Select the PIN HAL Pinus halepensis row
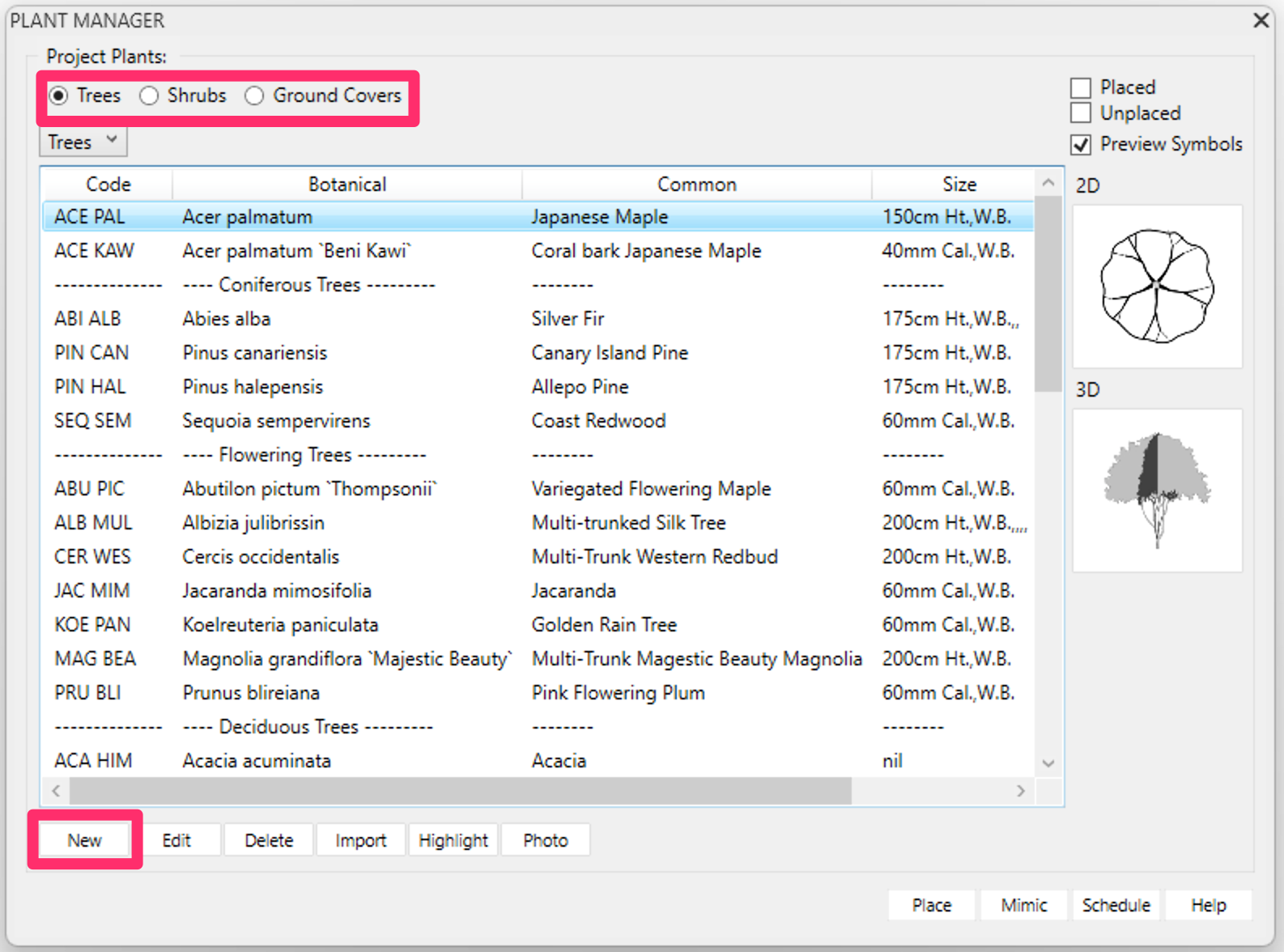 pyautogui.click(x=538, y=387)
